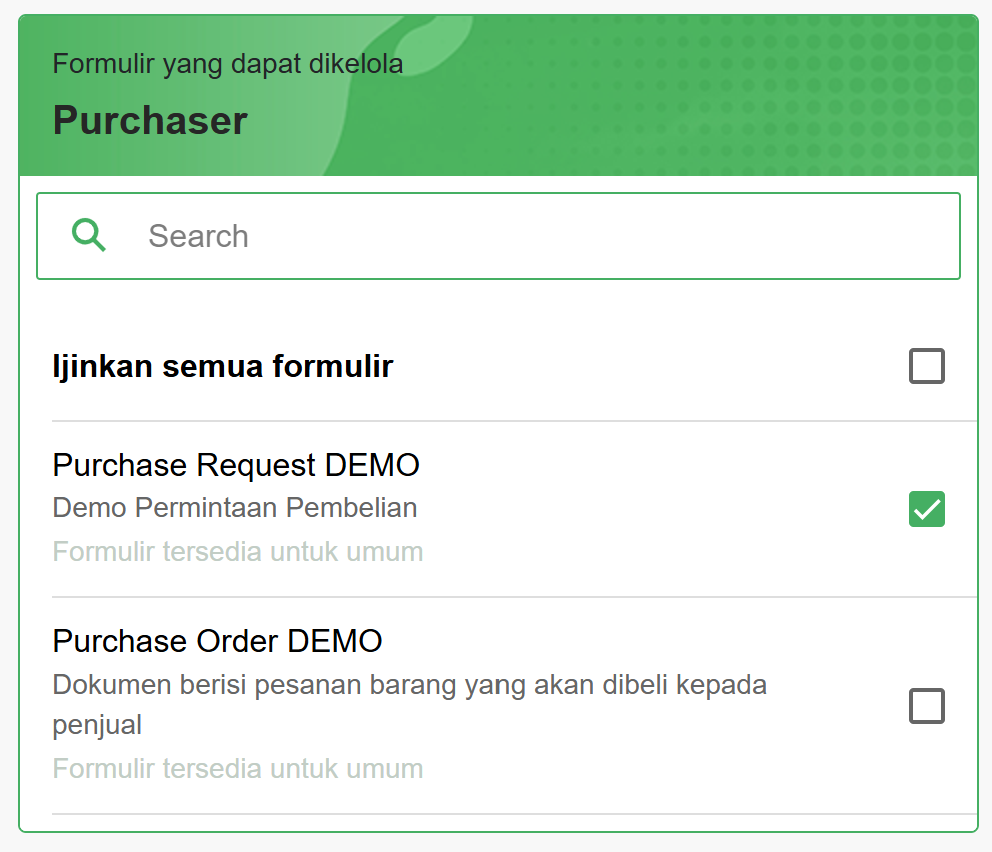
Task: Click the word penjual in Purchase Order description
Action: [97, 725]
